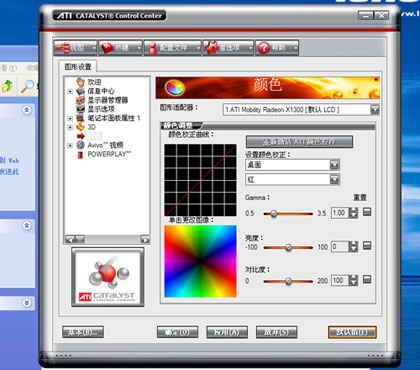Click the Avivo video icon in tree

pos(81,145)
